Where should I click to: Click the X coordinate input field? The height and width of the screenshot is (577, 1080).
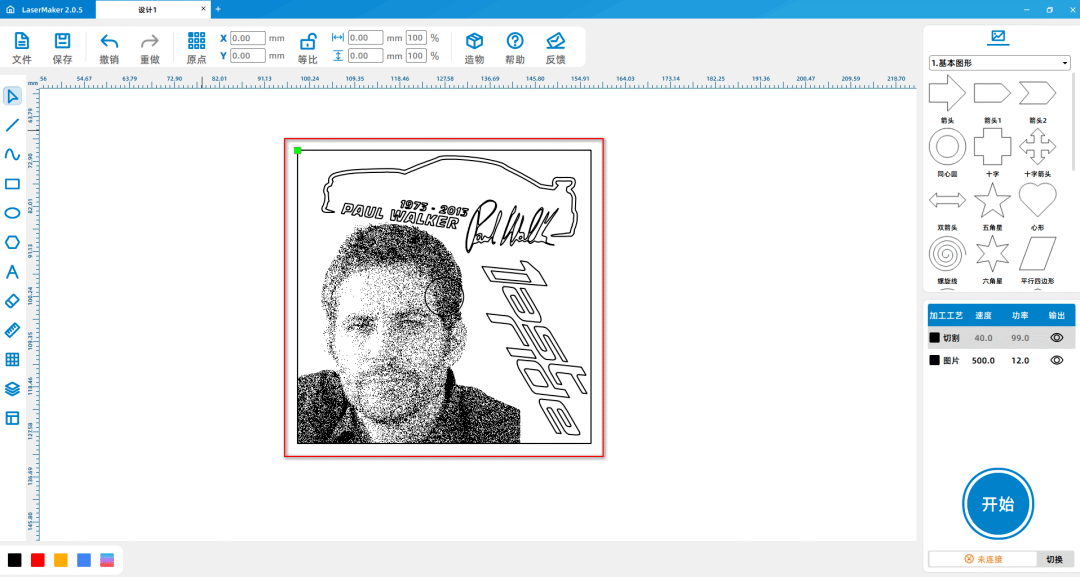point(248,38)
